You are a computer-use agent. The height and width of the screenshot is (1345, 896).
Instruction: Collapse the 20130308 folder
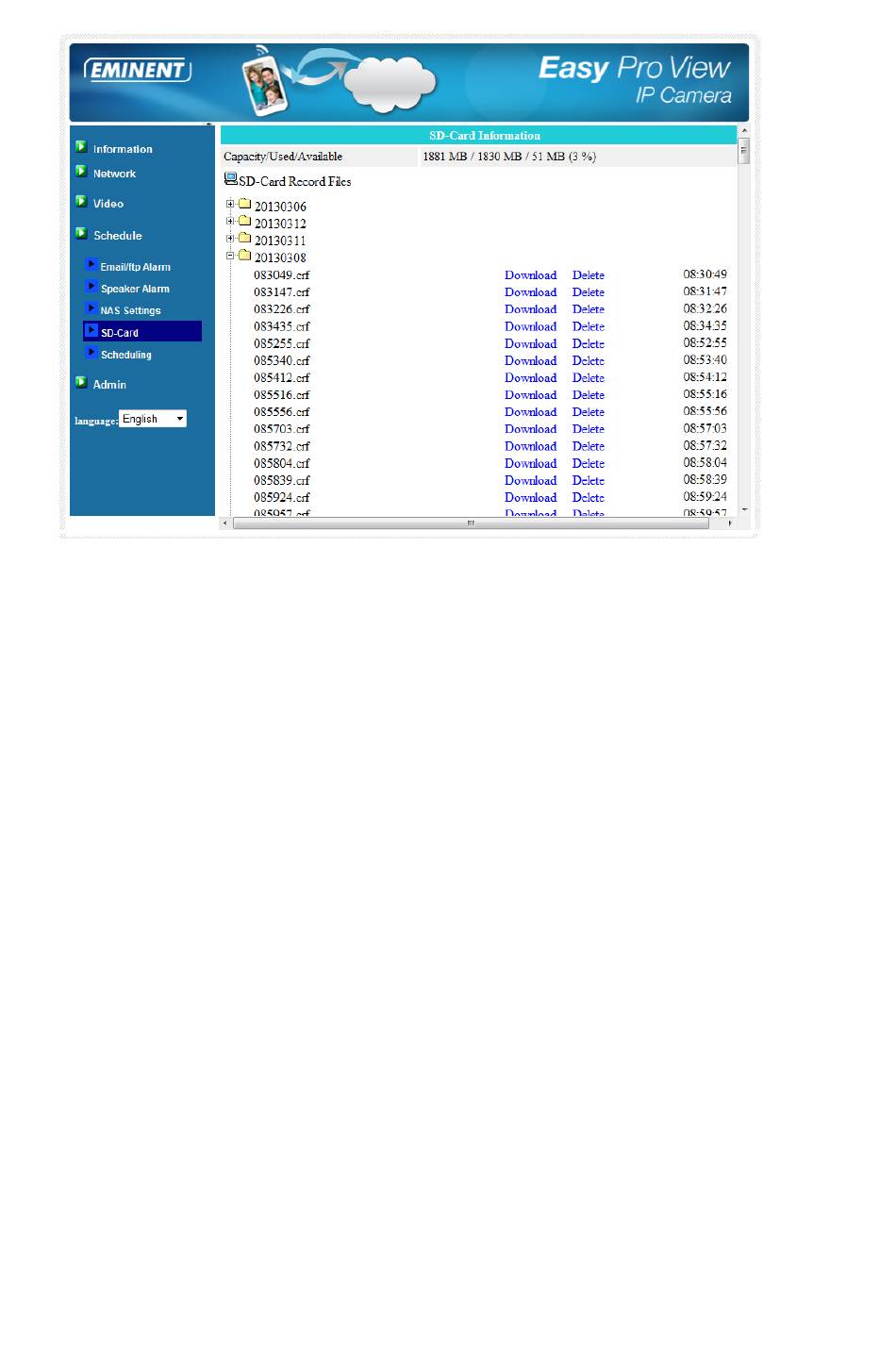(230, 256)
